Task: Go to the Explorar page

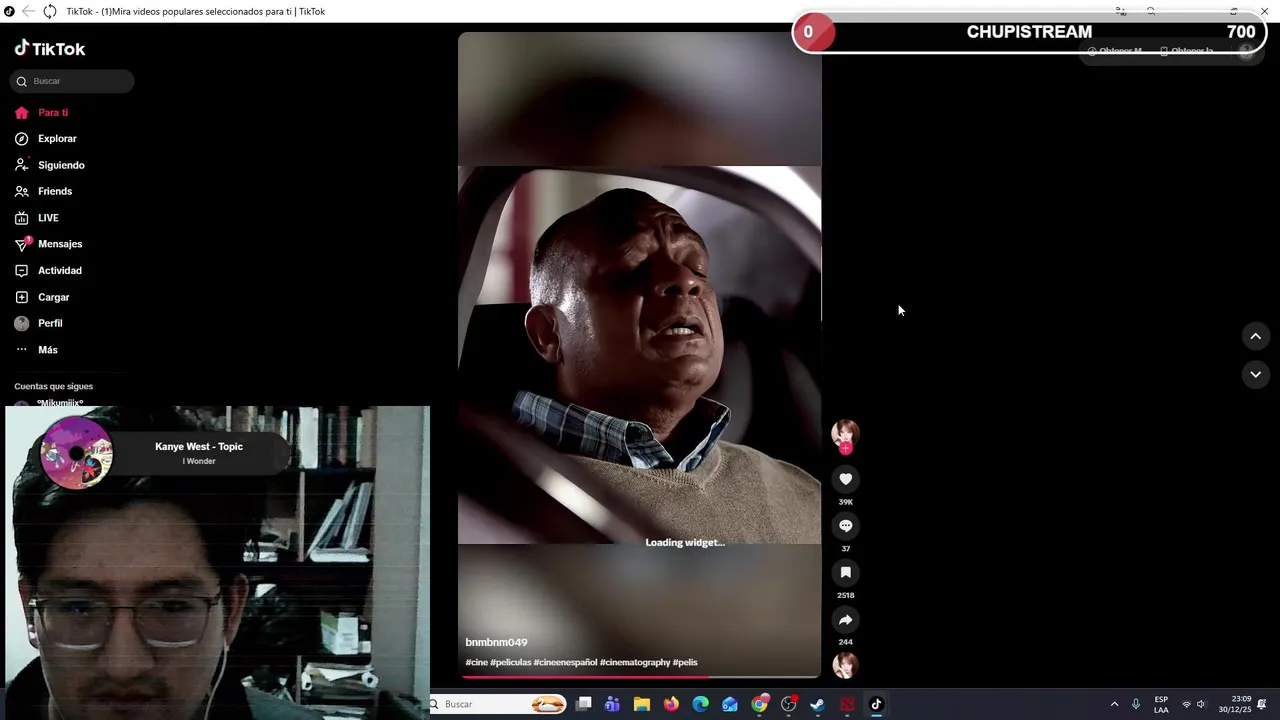Action: 46,139
